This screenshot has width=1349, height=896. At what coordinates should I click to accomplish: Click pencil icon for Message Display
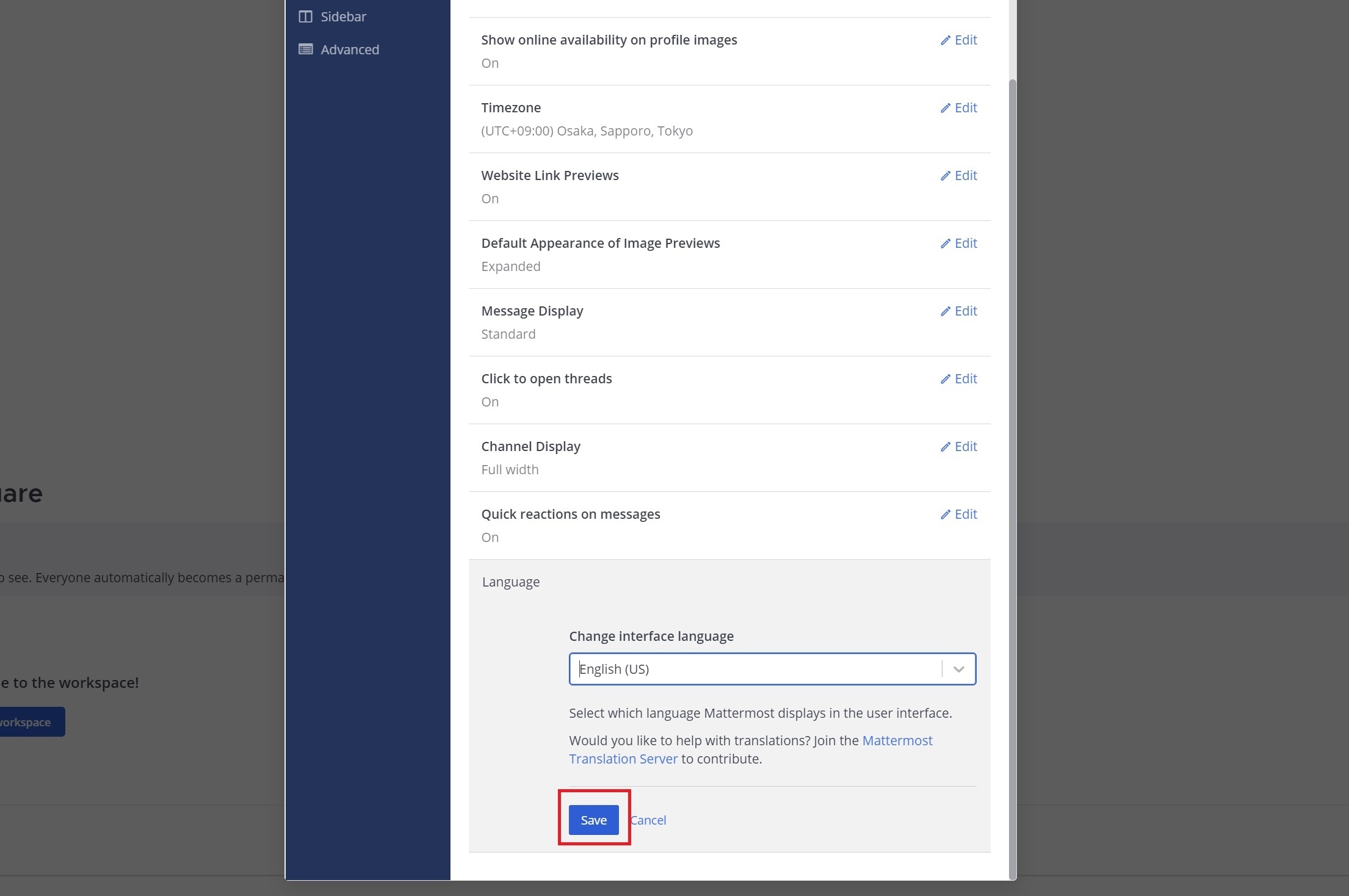(946, 311)
